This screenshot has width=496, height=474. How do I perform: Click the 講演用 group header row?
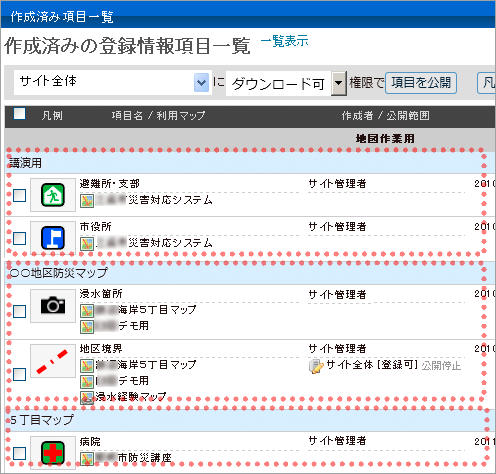click(x=245, y=163)
